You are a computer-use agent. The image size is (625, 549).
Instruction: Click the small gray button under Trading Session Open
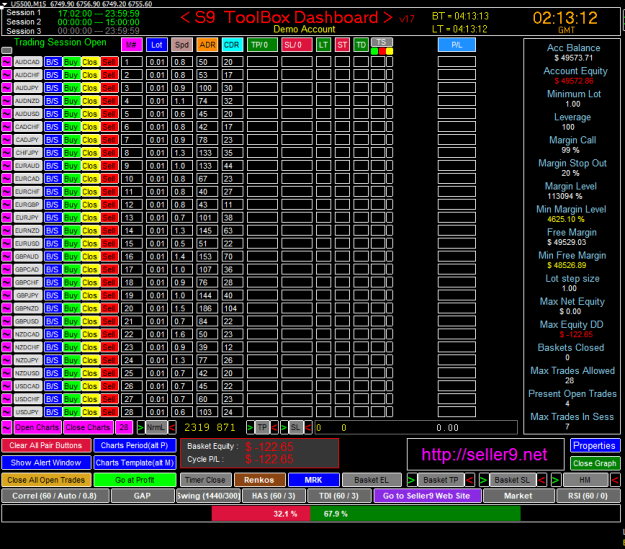[x=7, y=51]
